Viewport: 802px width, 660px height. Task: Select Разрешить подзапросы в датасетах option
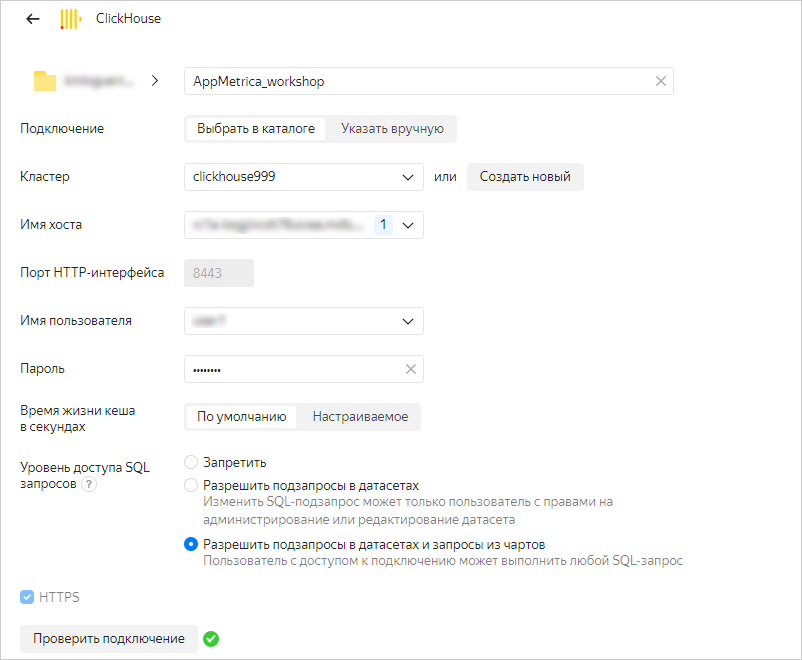191,485
